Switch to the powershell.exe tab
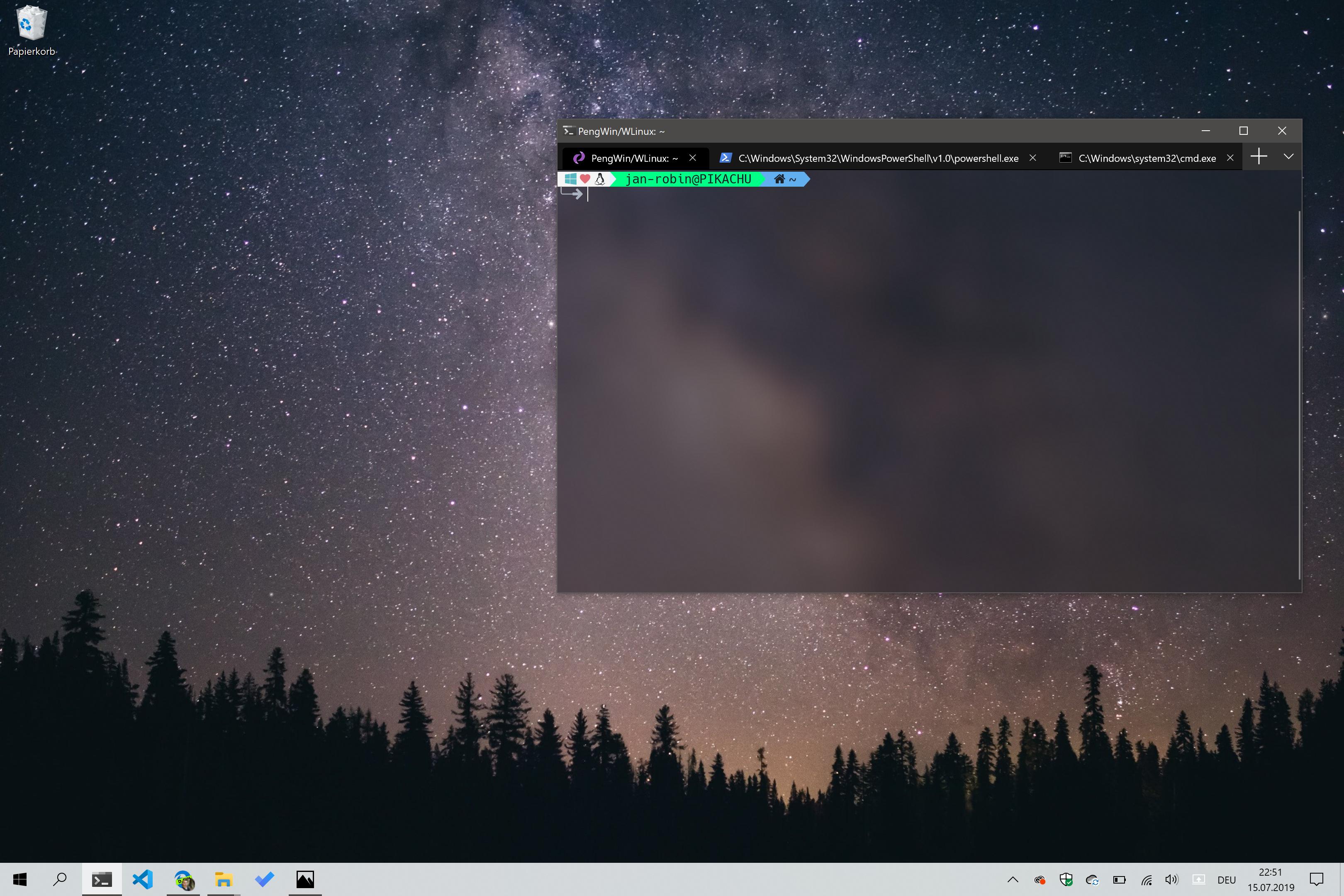Image resolution: width=1344 pixels, height=896 pixels. 878,158
